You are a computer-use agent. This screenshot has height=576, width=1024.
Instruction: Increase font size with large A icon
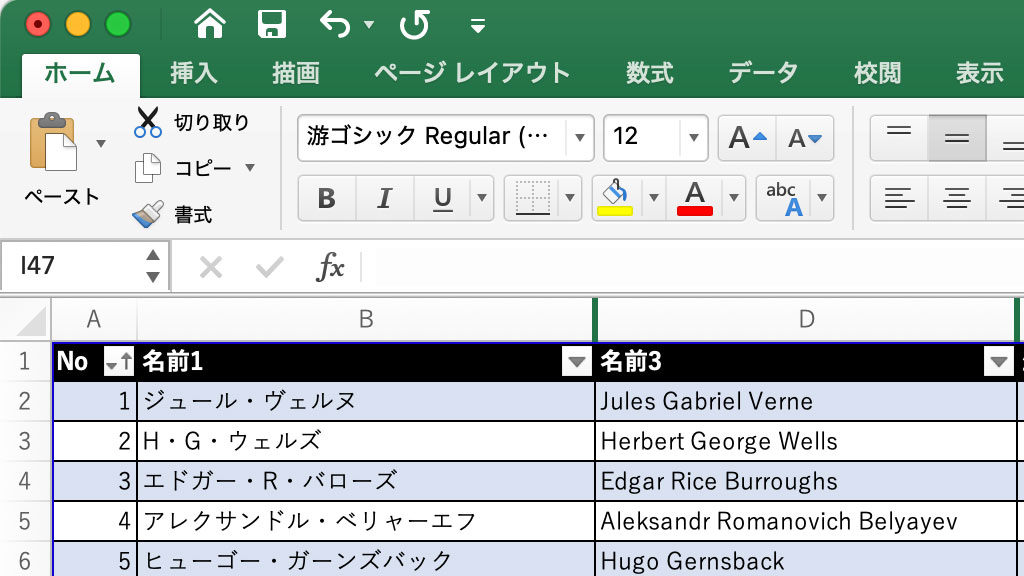click(x=747, y=138)
